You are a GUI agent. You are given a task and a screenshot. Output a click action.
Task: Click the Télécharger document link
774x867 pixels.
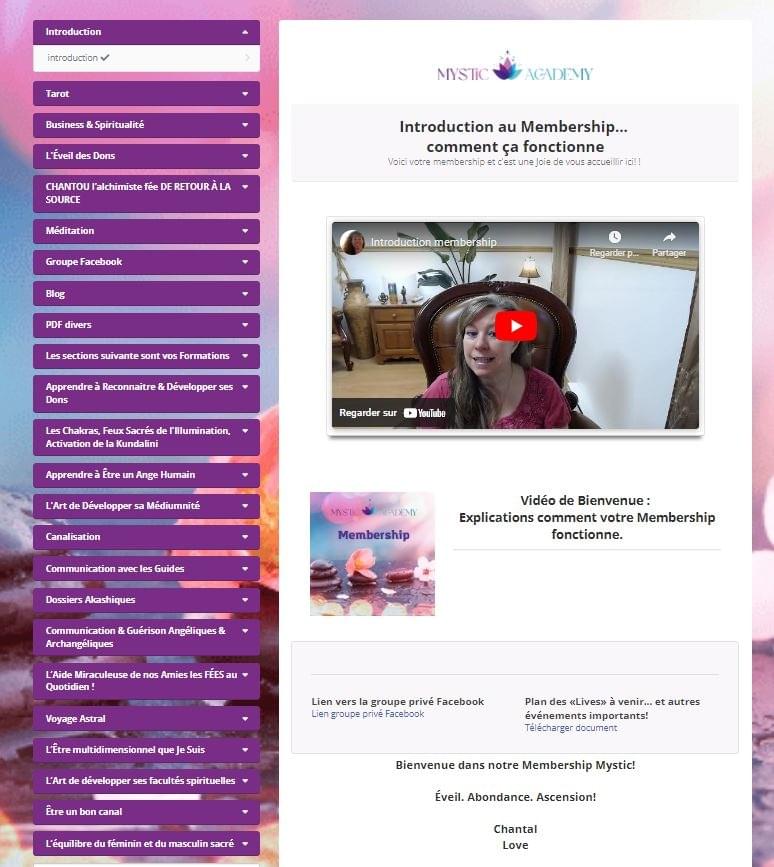pyautogui.click(x=571, y=728)
